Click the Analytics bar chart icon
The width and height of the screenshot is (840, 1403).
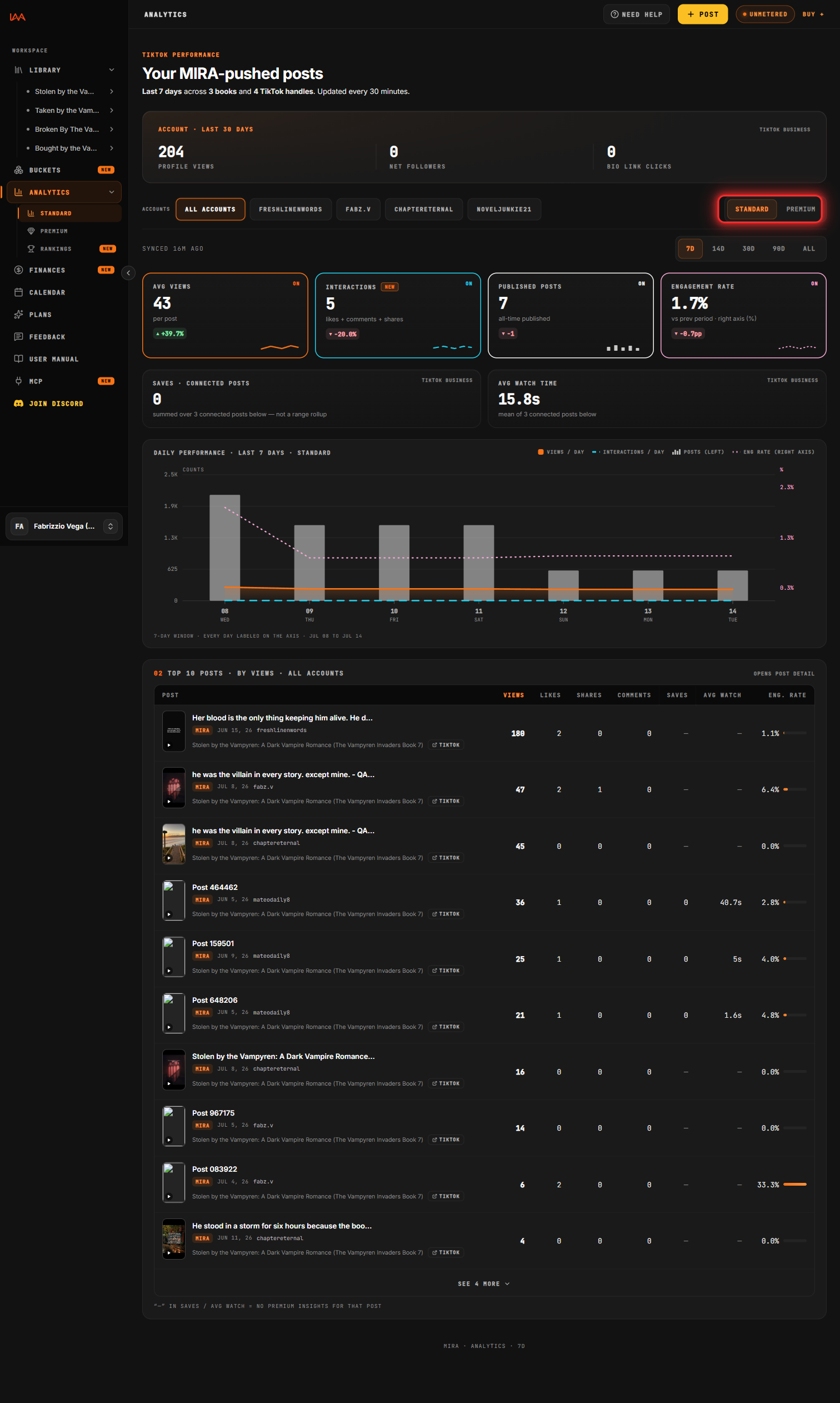19,192
